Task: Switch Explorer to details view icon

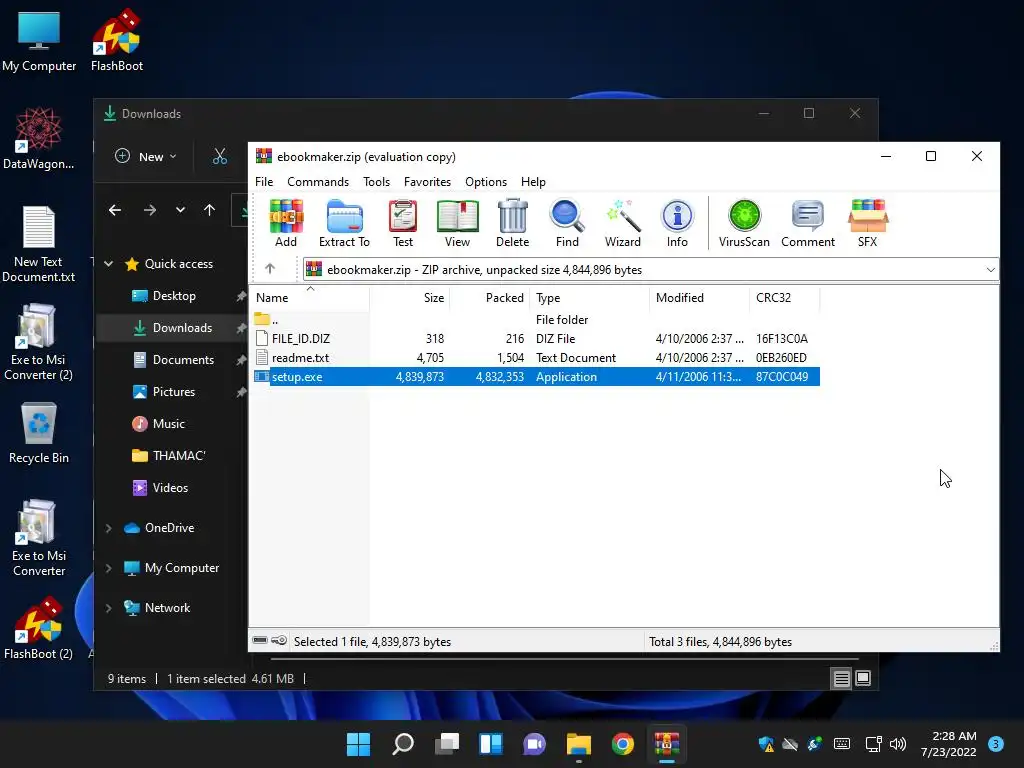Action: coord(841,679)
